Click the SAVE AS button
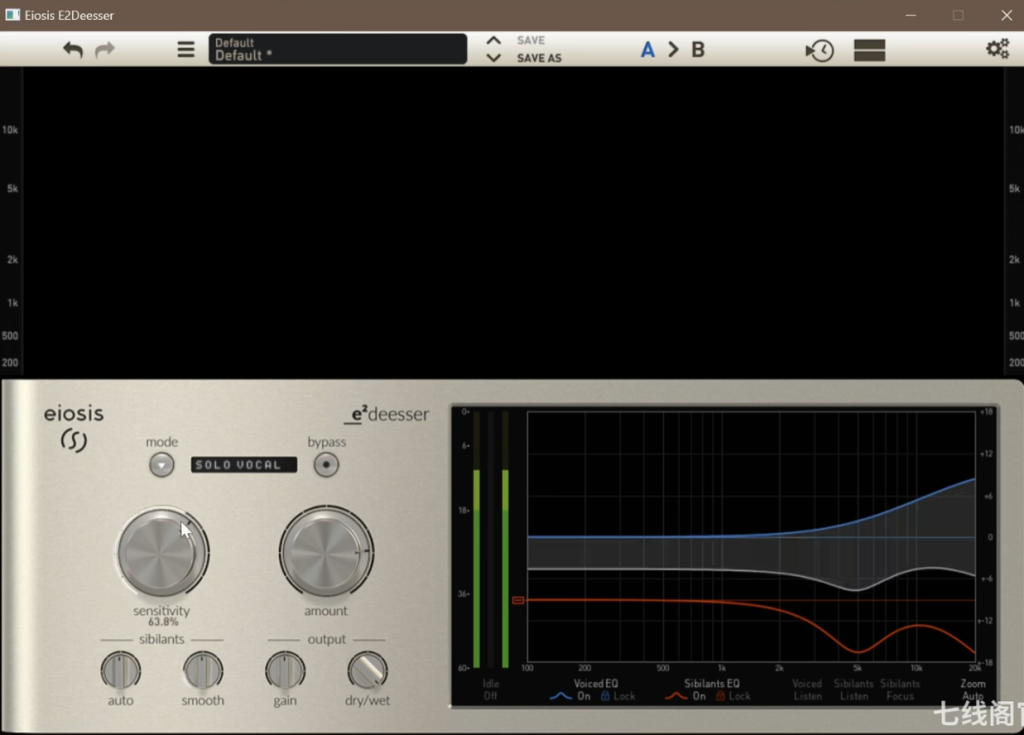This screenshot has height=735, width=1024. (x=539, y=58)
